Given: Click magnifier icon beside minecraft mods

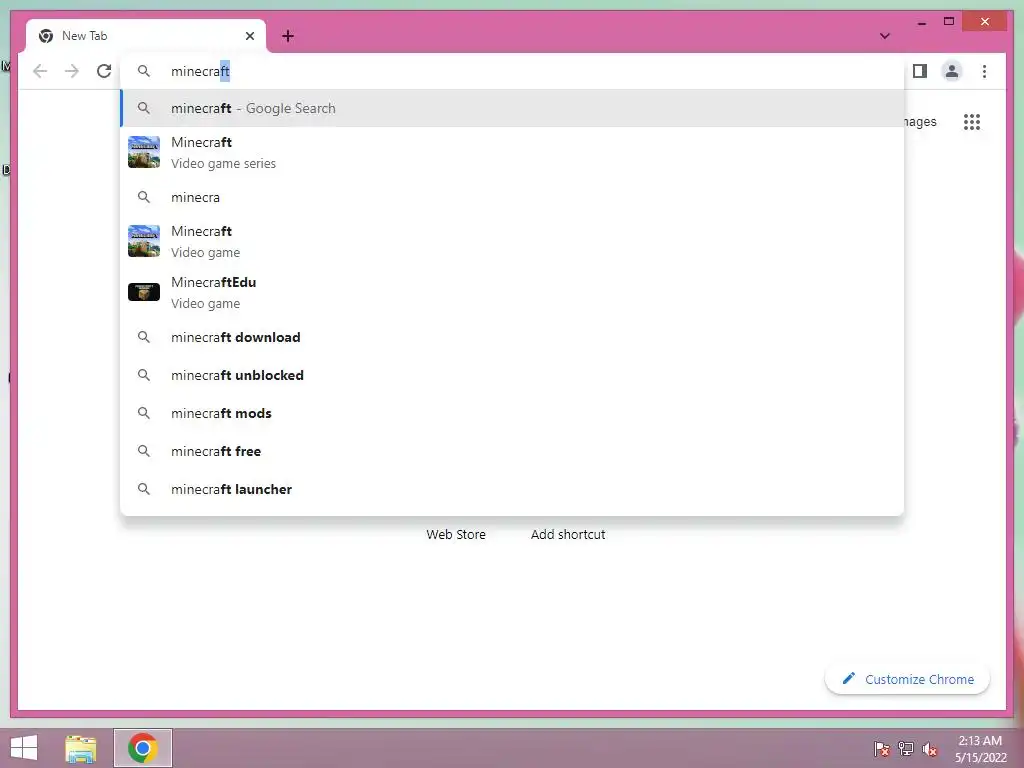Looking at the screenshot, I should point(144,413).
